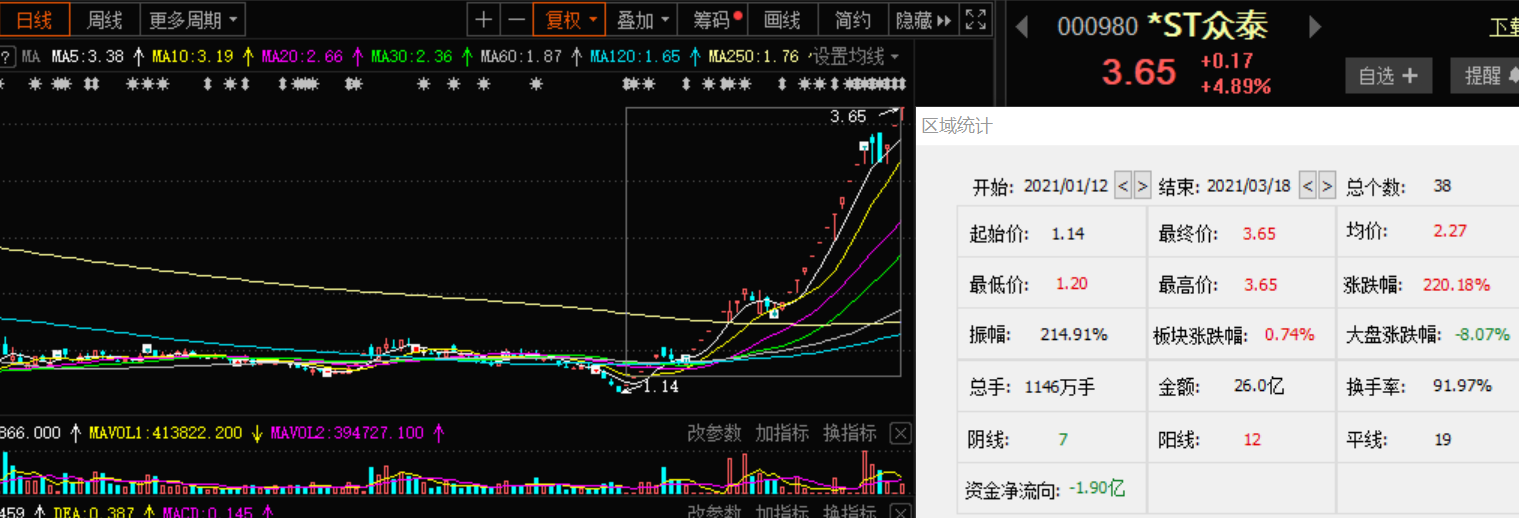Move start date 2021/01/12 later with > button
This screenshot has width=1519, height=518.
coord(1142,186)
